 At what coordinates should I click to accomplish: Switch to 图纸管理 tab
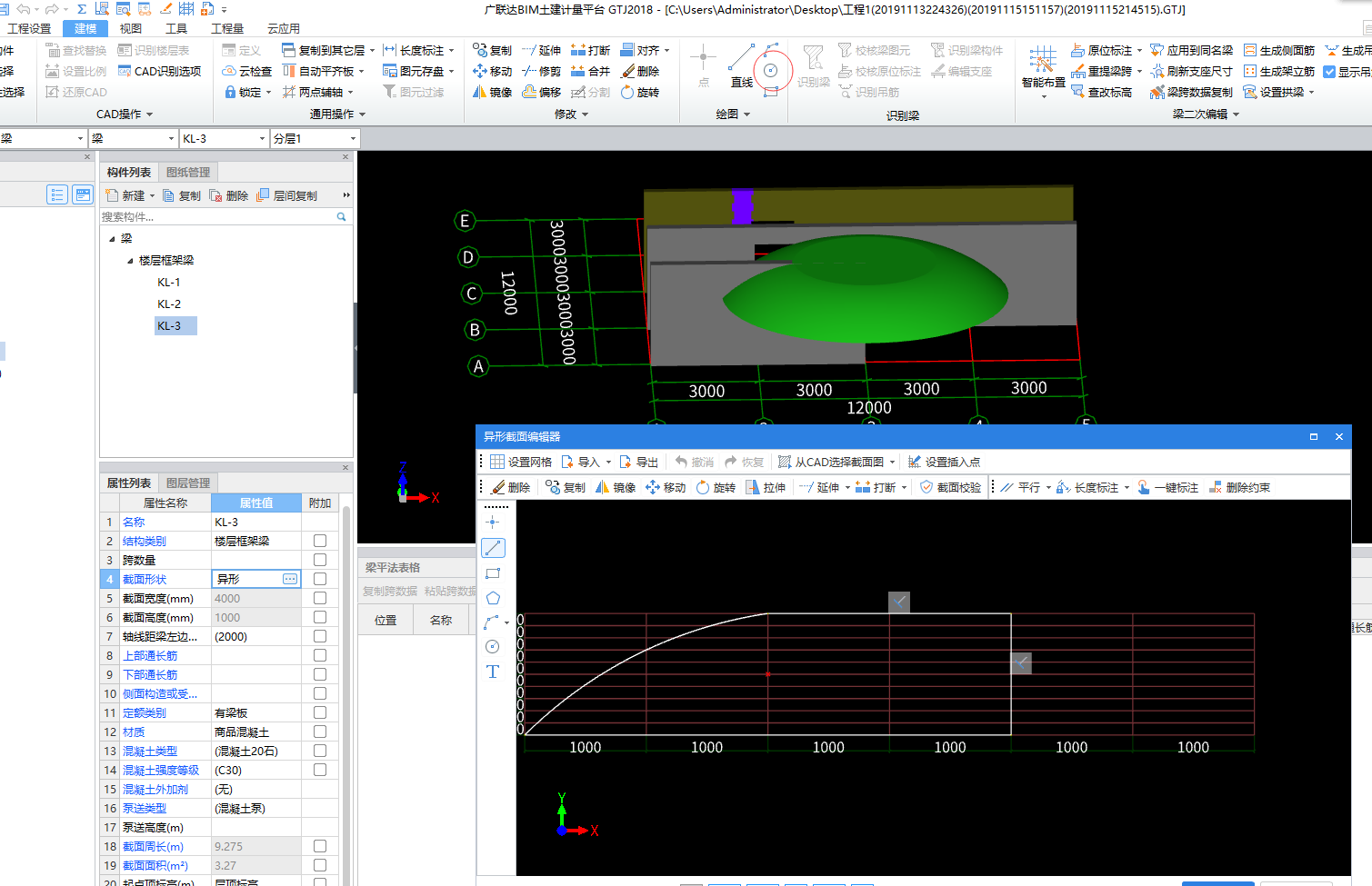point(188,172)
